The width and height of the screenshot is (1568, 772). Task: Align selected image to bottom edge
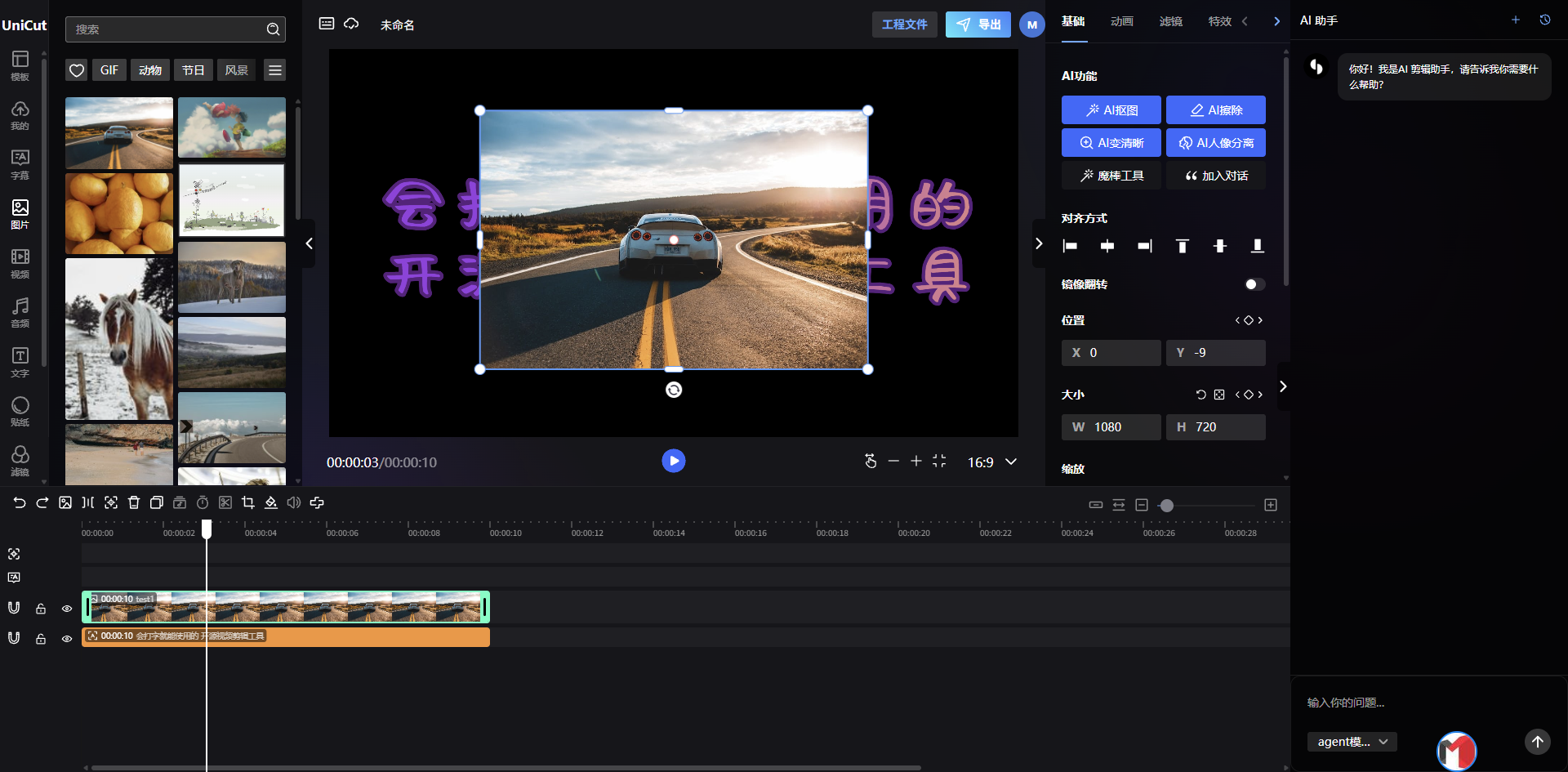pos(1258,246)
